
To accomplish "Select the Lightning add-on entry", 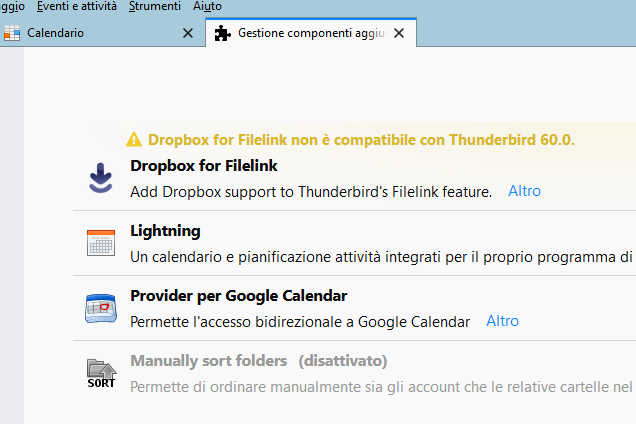I will pyautogui.click(x=355, y=243).
